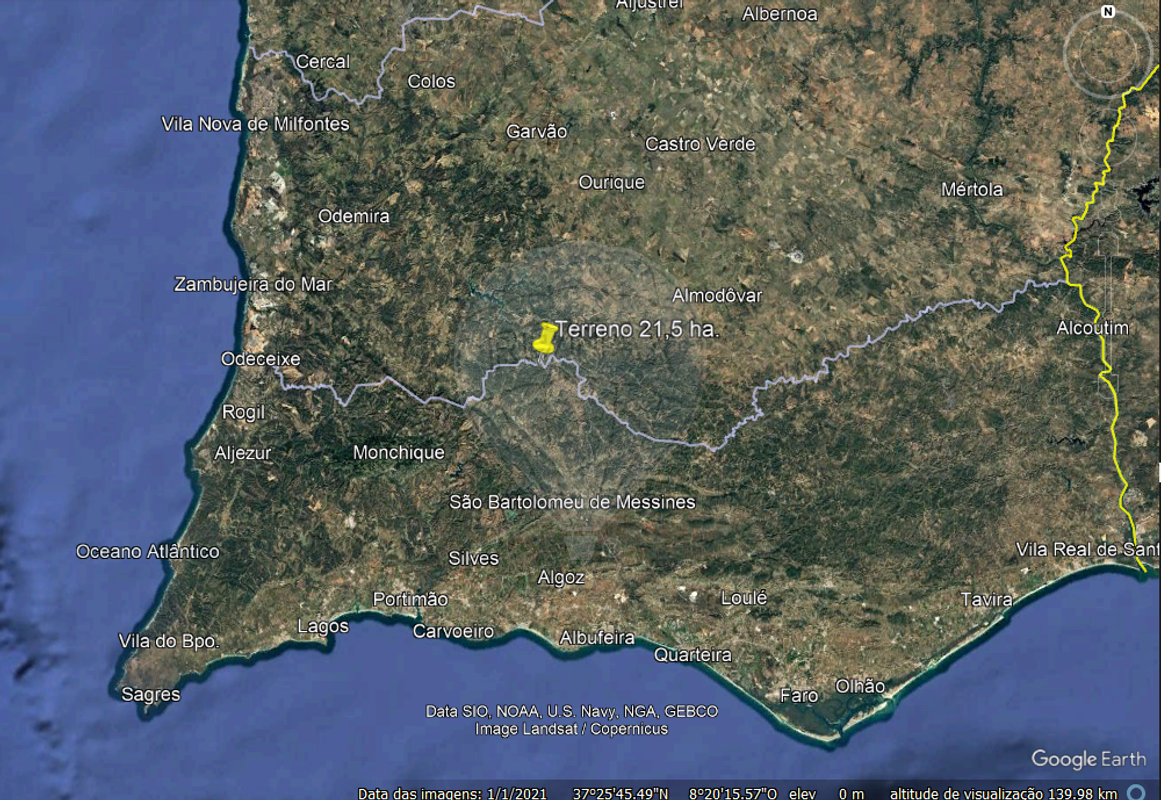Click the 'Vila Real de Sant' label
Viewport: 1161px width, 800px height.
click(x=1088, y=550)
